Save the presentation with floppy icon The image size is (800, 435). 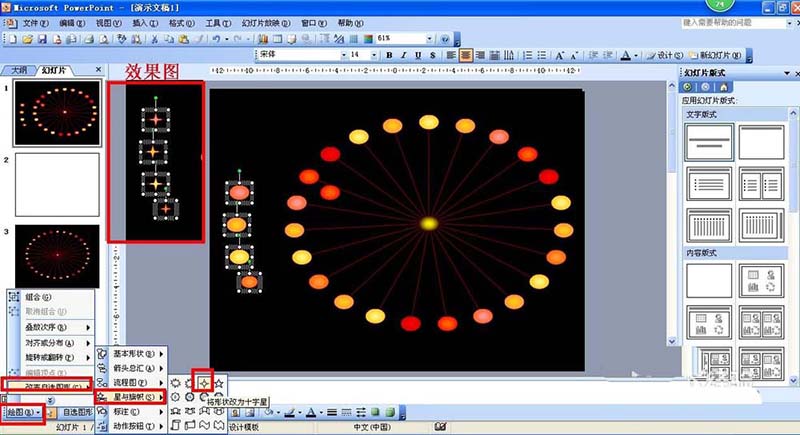tap(42, 39)
